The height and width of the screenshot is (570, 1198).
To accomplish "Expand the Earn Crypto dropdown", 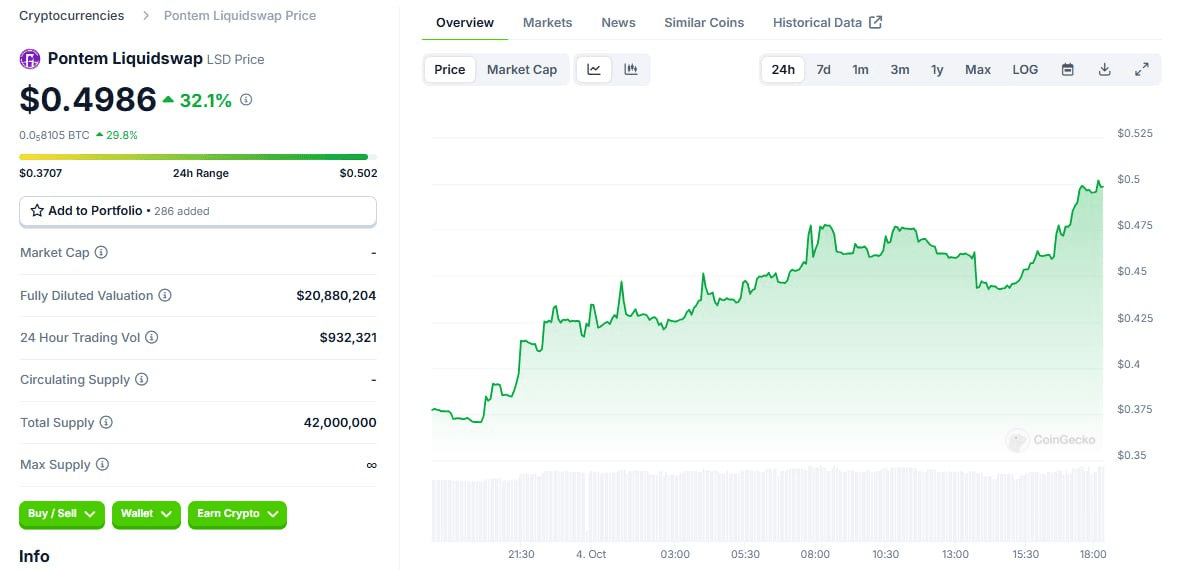I will coord(237,514).
